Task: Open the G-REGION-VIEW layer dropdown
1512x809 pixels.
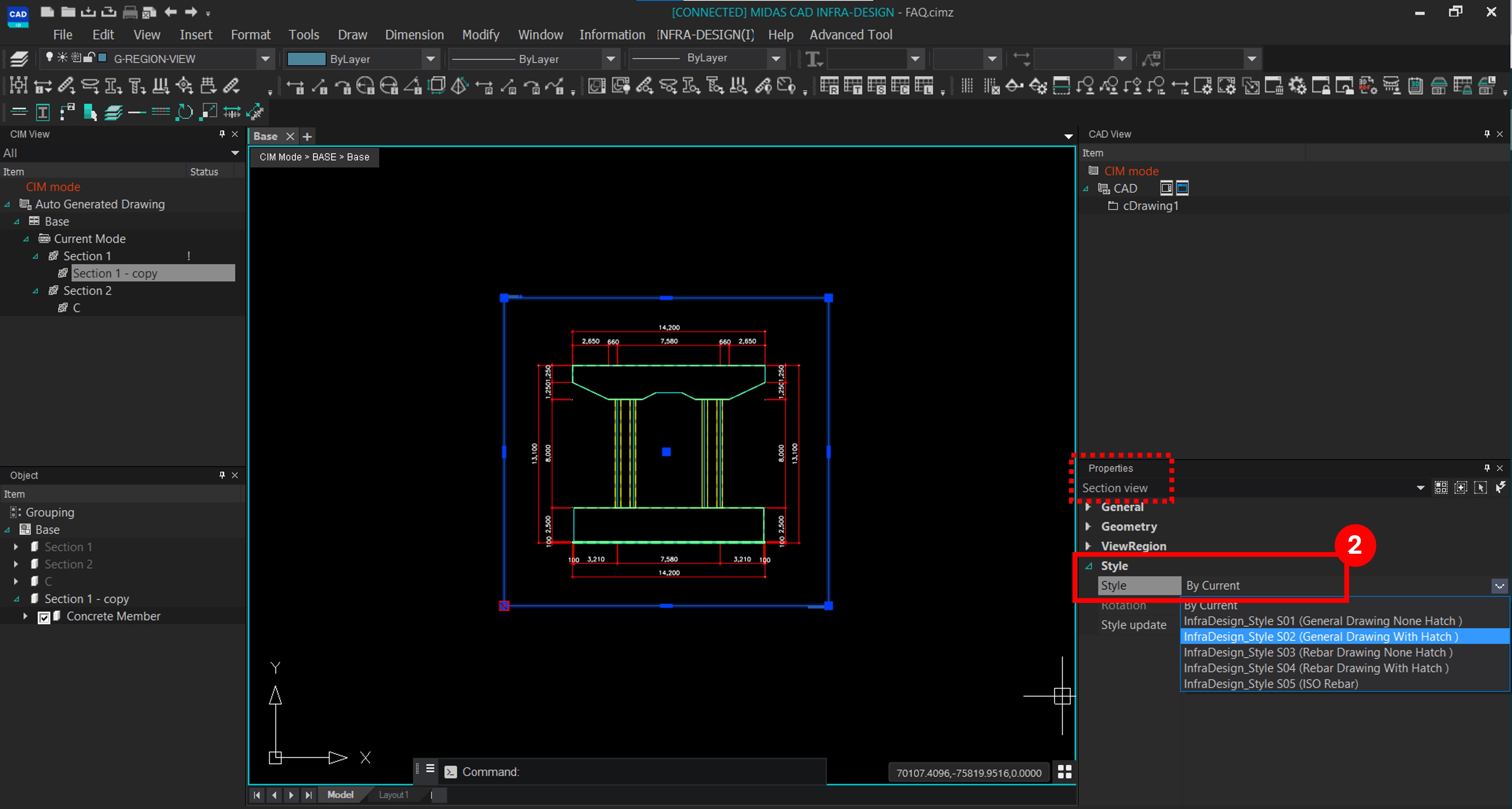Action: pos(265,59)
